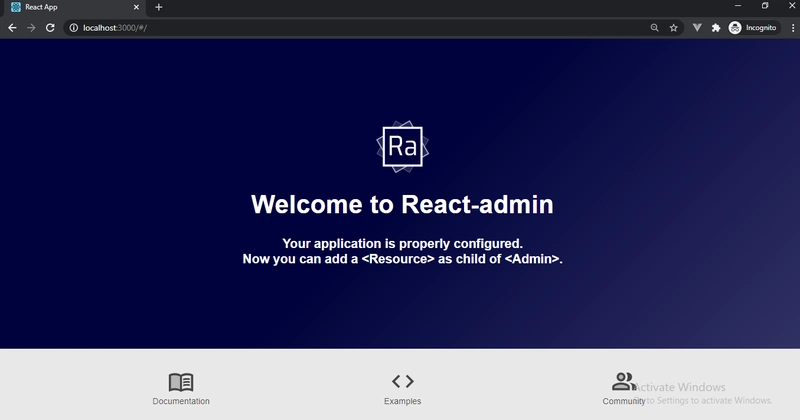Close the React App tab
800x420 pixels.
pos(136,7)
